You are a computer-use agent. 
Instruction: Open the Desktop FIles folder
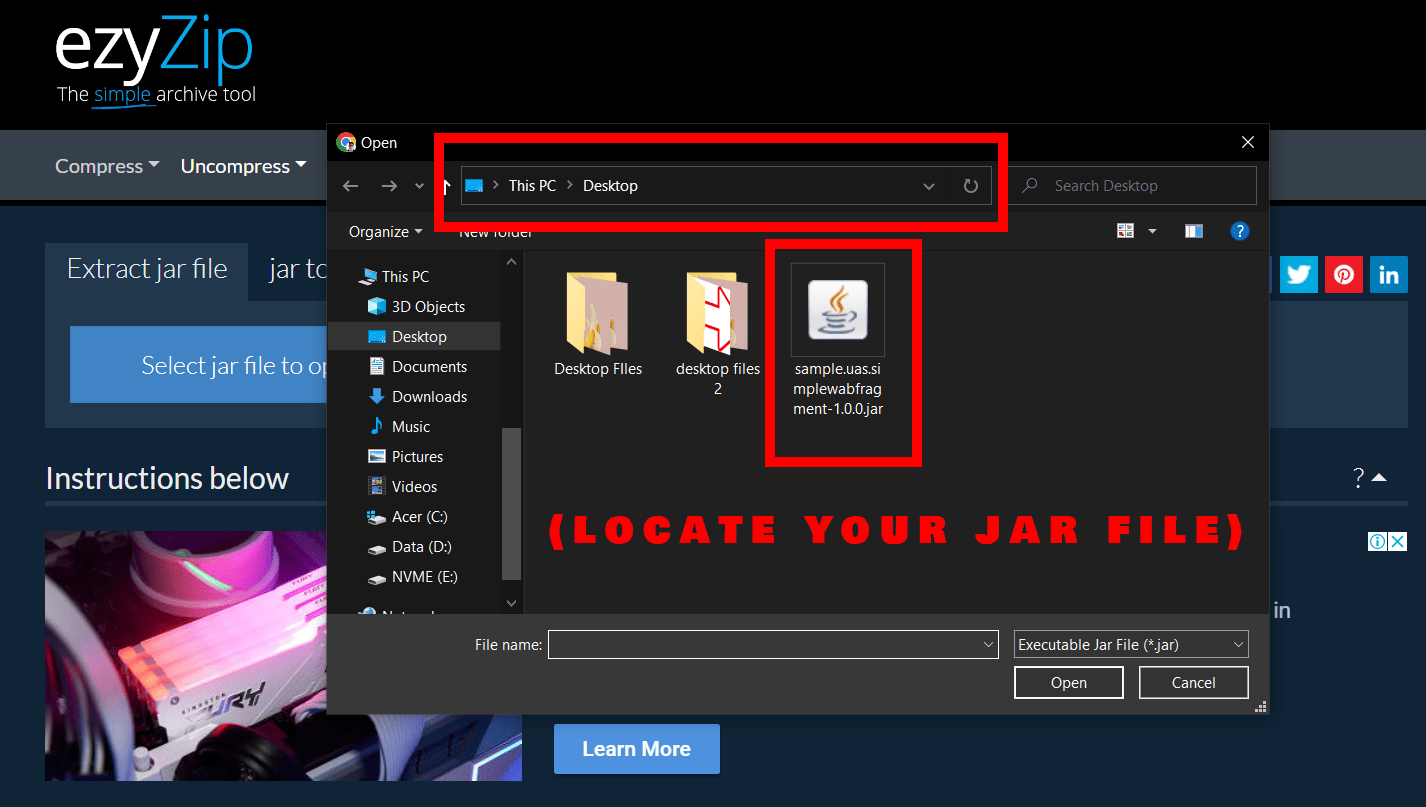(x=597, y=310)
